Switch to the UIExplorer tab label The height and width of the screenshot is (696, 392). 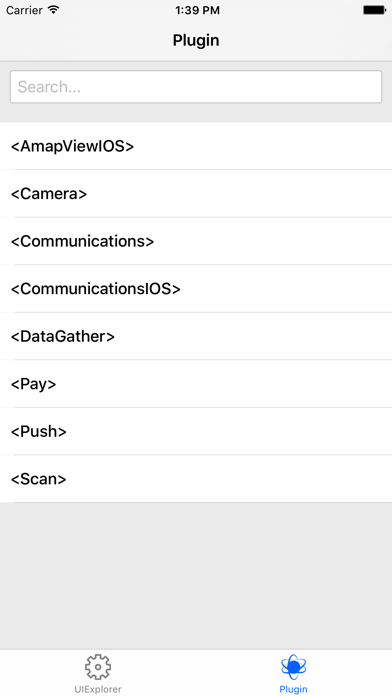(98, 689)
